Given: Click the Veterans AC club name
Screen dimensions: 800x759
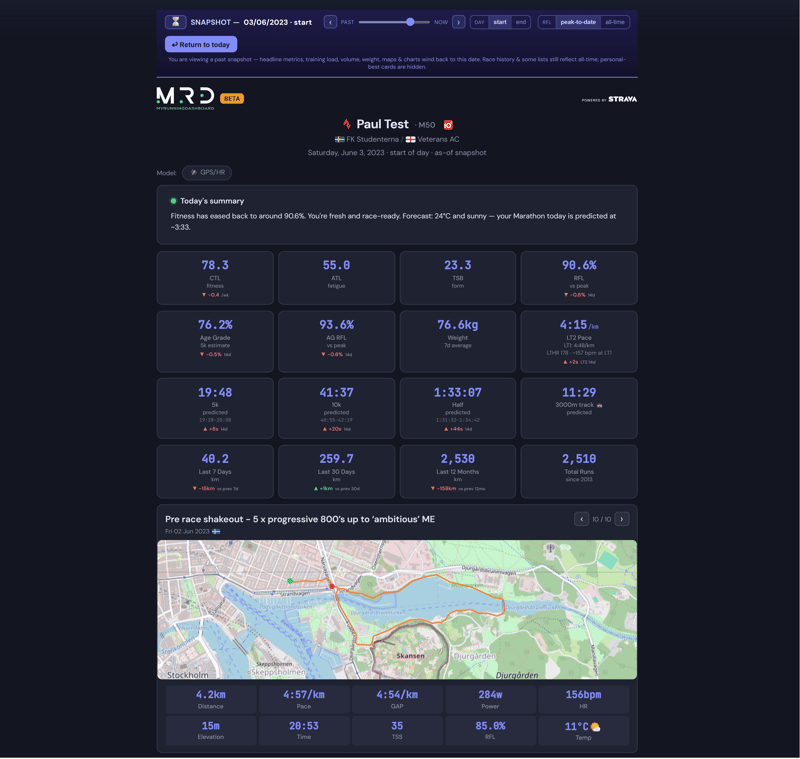Looking at the screenshot, I should point(438,139).
